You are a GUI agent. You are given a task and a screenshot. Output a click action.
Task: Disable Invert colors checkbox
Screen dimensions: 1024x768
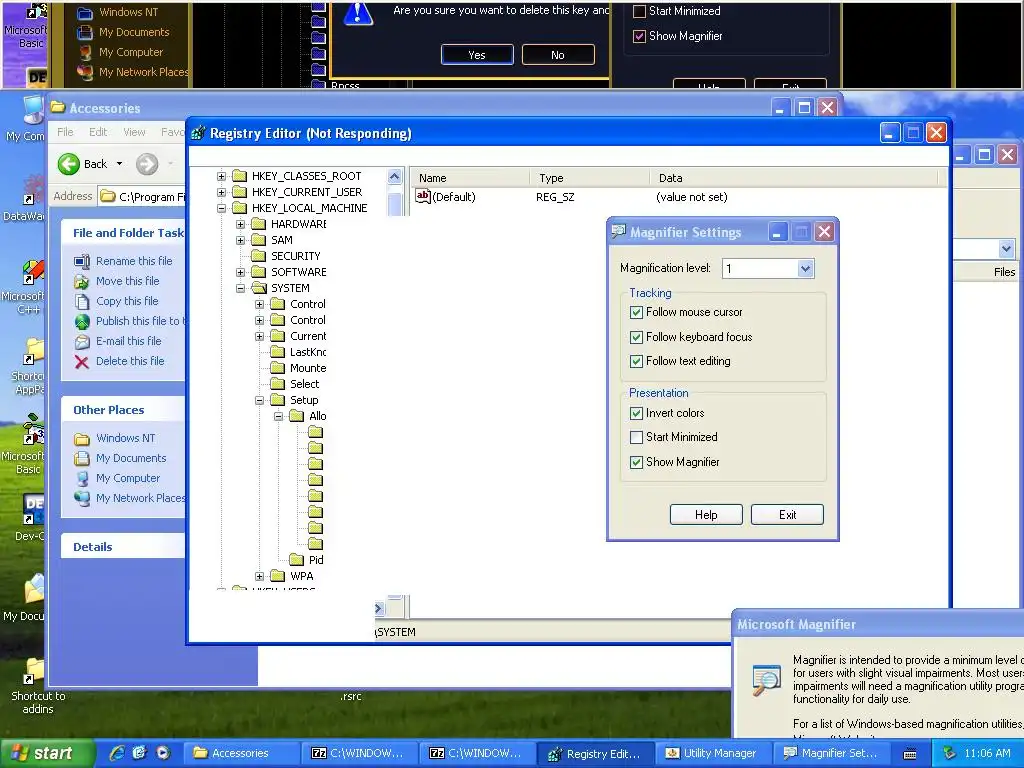pyautogui.click(x=636, y=413)
